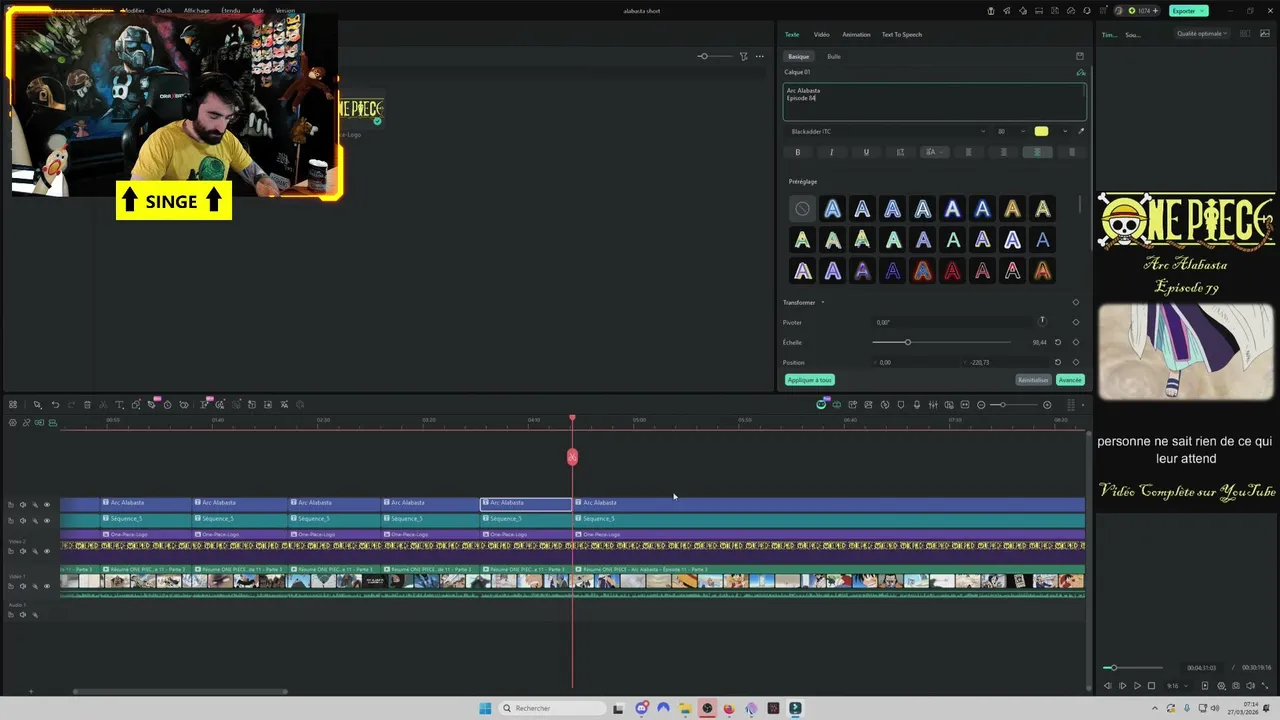
Task: Open the Blackadder ITC font dropdown
Action: pos(886,131)
